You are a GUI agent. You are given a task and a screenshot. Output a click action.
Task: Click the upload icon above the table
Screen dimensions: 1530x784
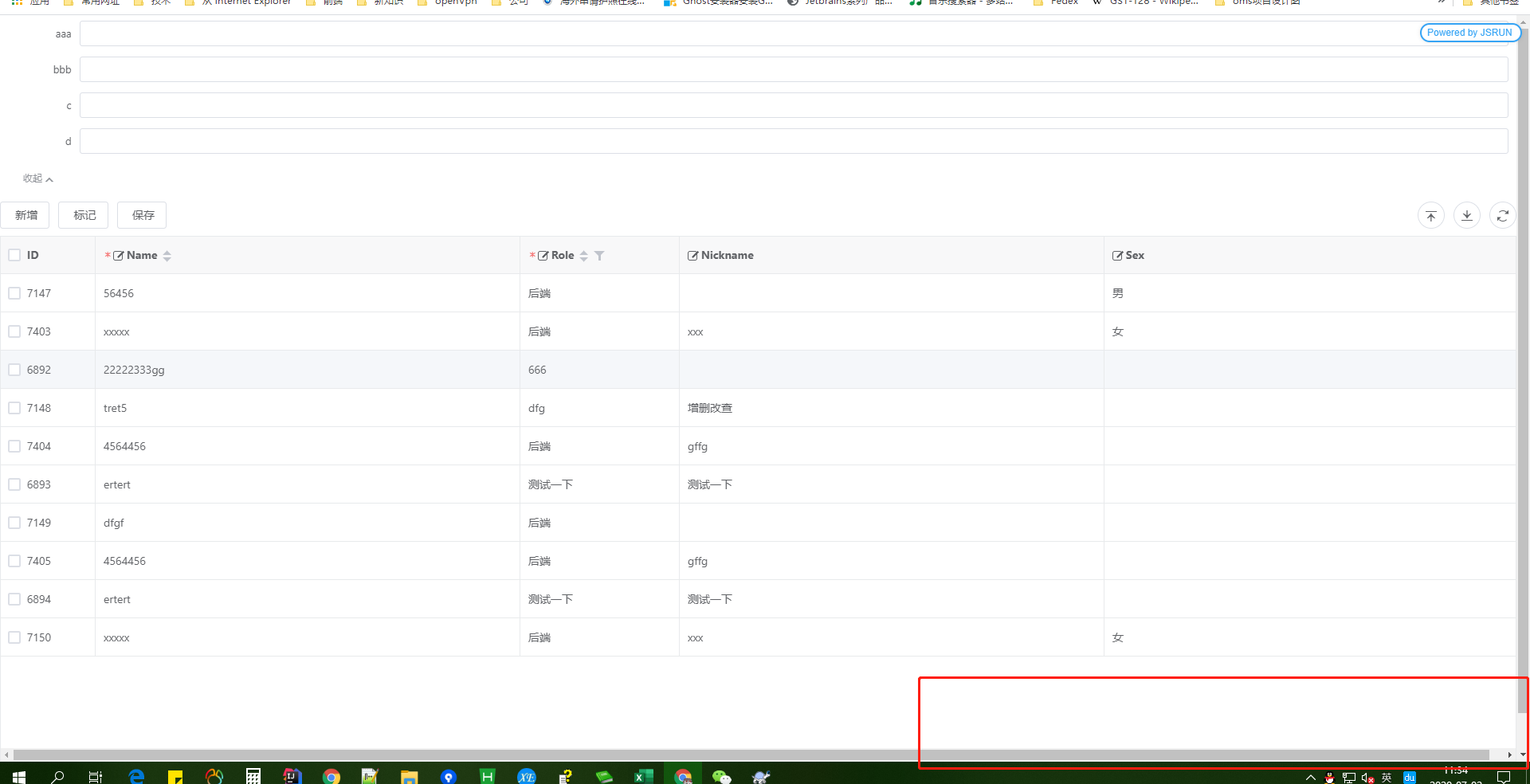[1431, 215]
